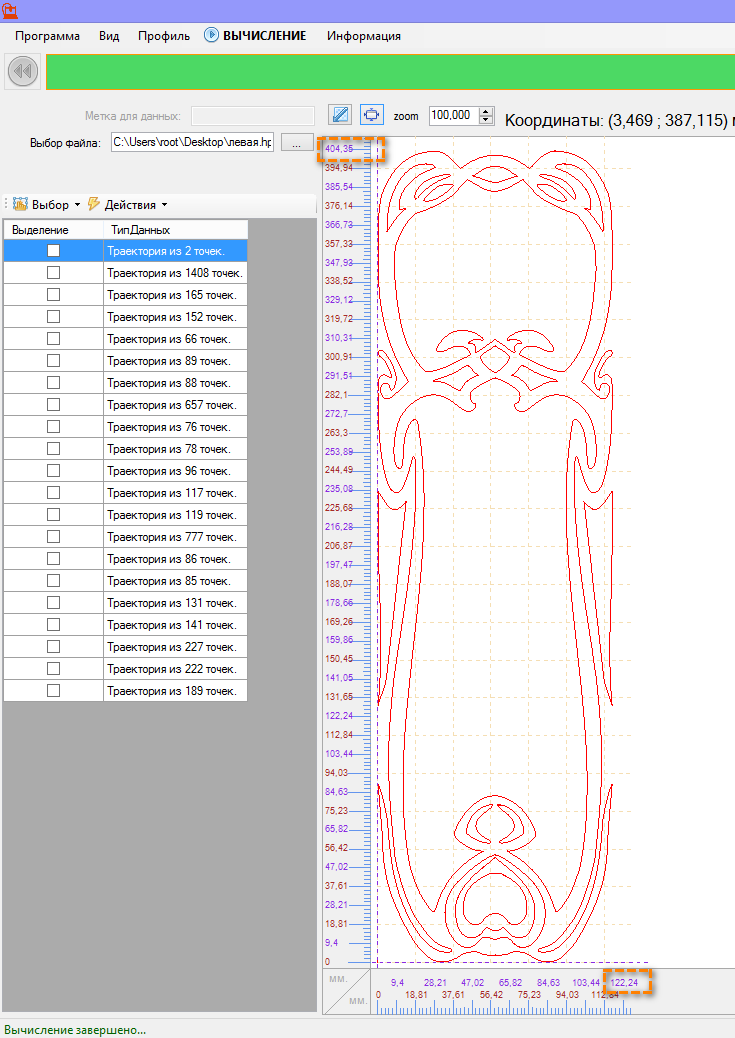Image resolution: width=735 pixels, height=1038 pixels.
Task: Click the 122,24 horizontal ruler value
Action: point(624,982)
